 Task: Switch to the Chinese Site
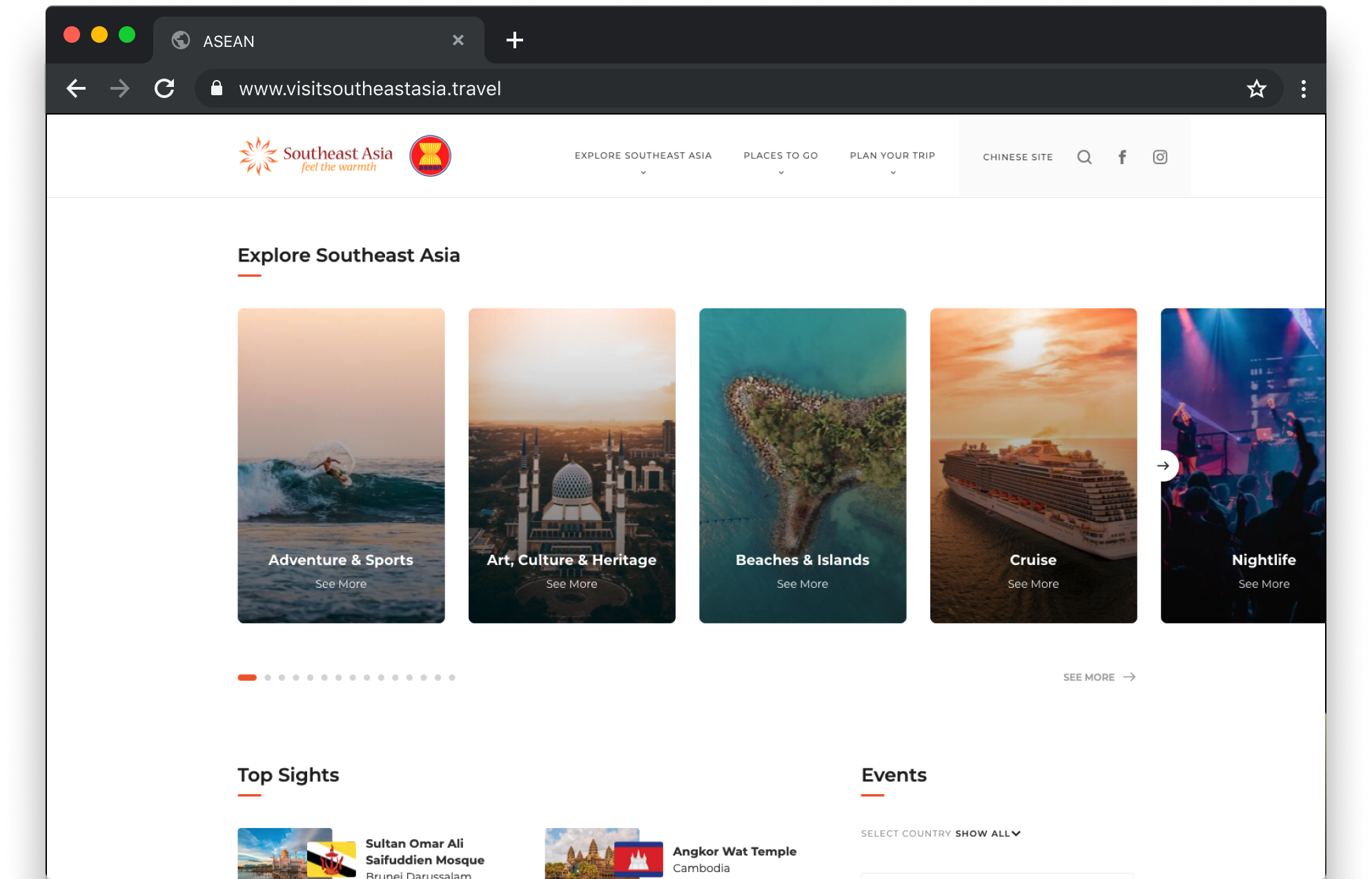pyautogui.click(x=1018, y=157)
